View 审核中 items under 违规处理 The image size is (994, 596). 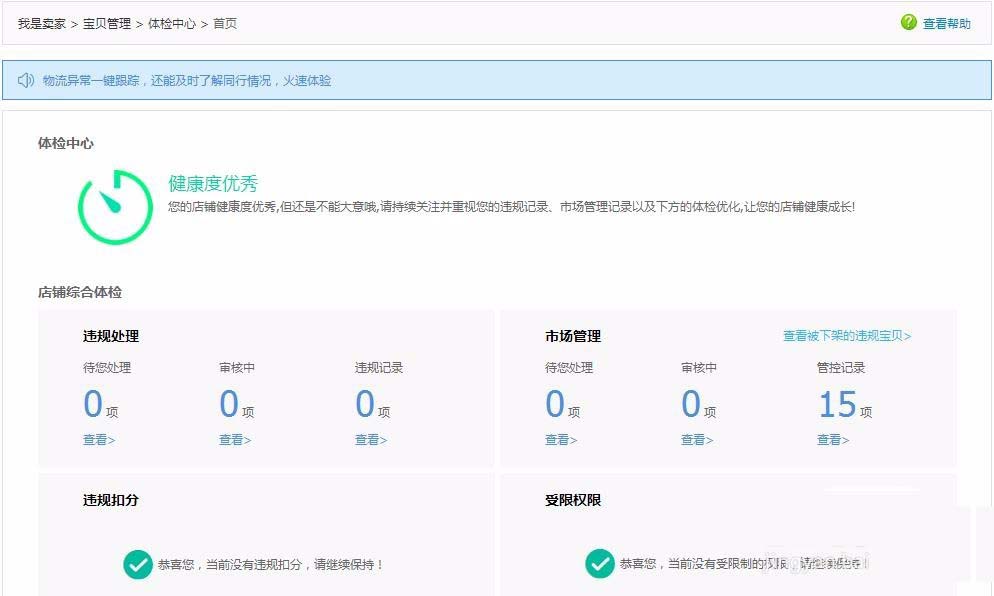[235, 439]
